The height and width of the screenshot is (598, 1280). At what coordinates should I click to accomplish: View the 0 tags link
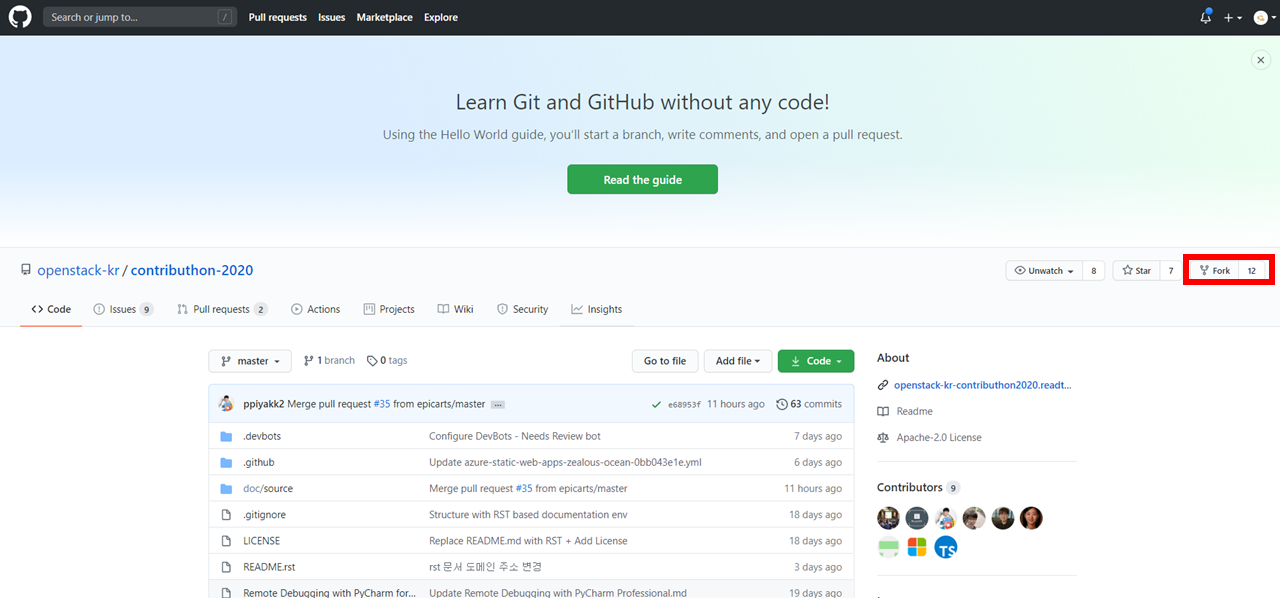point(387,360)
